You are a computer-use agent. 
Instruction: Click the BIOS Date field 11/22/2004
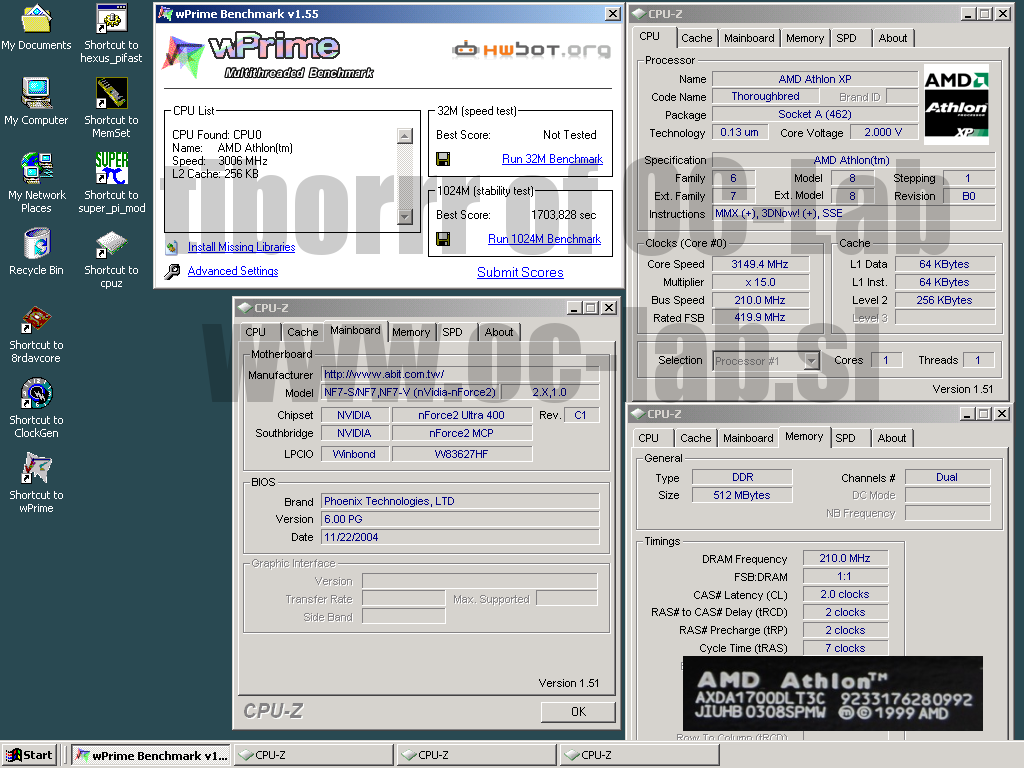tap(460, 537)
